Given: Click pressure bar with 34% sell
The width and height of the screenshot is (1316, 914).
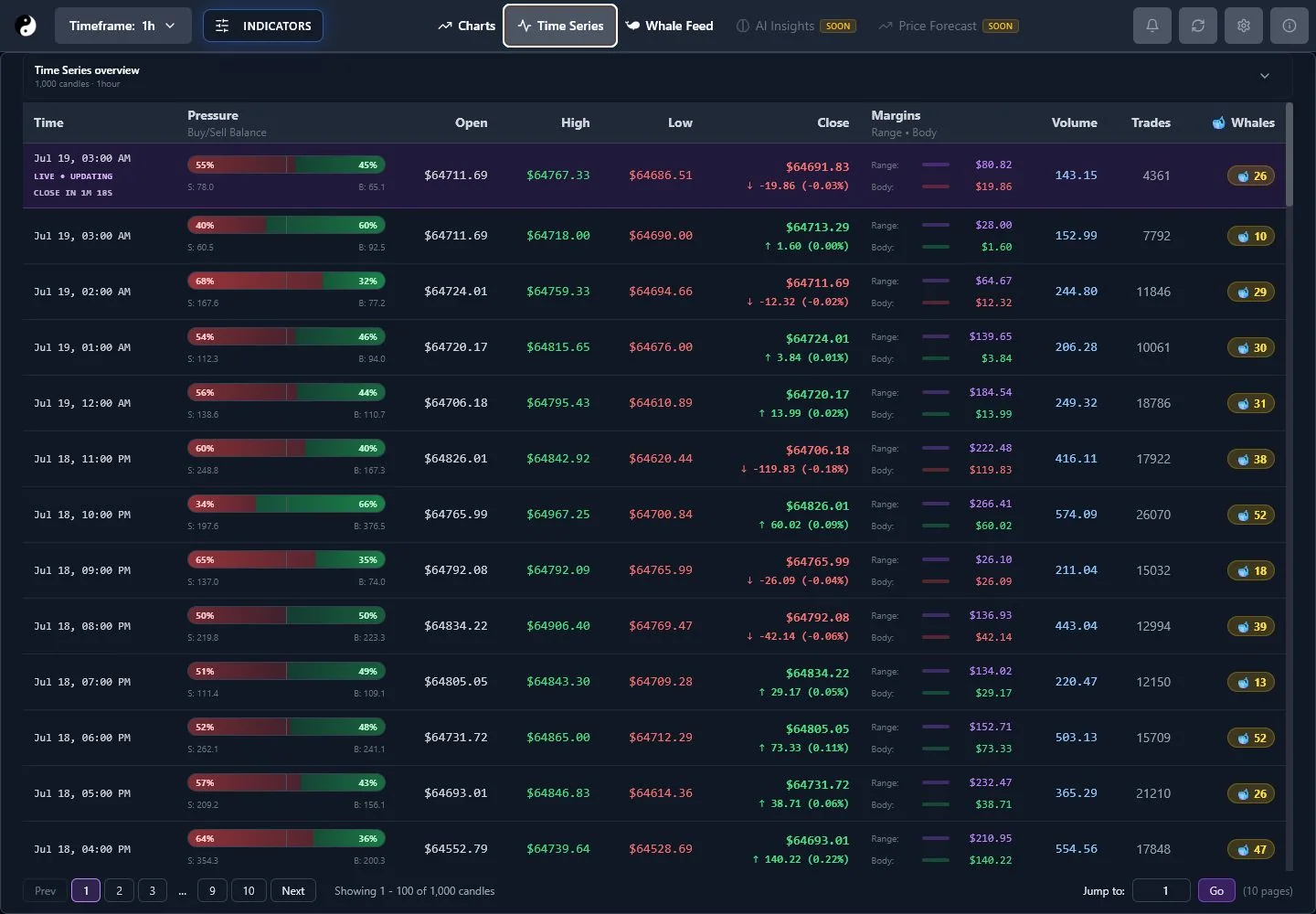Looking at the screenshot, I should click(286, 504).
